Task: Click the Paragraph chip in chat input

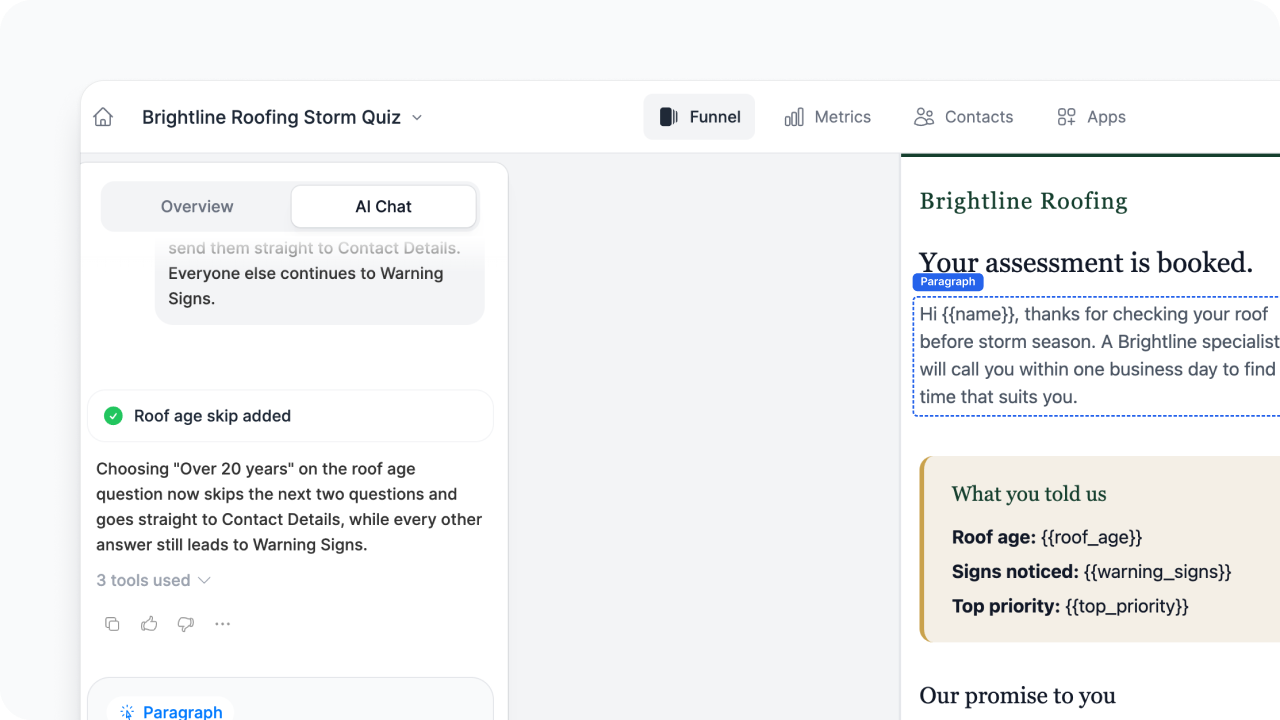Action: 171,711
